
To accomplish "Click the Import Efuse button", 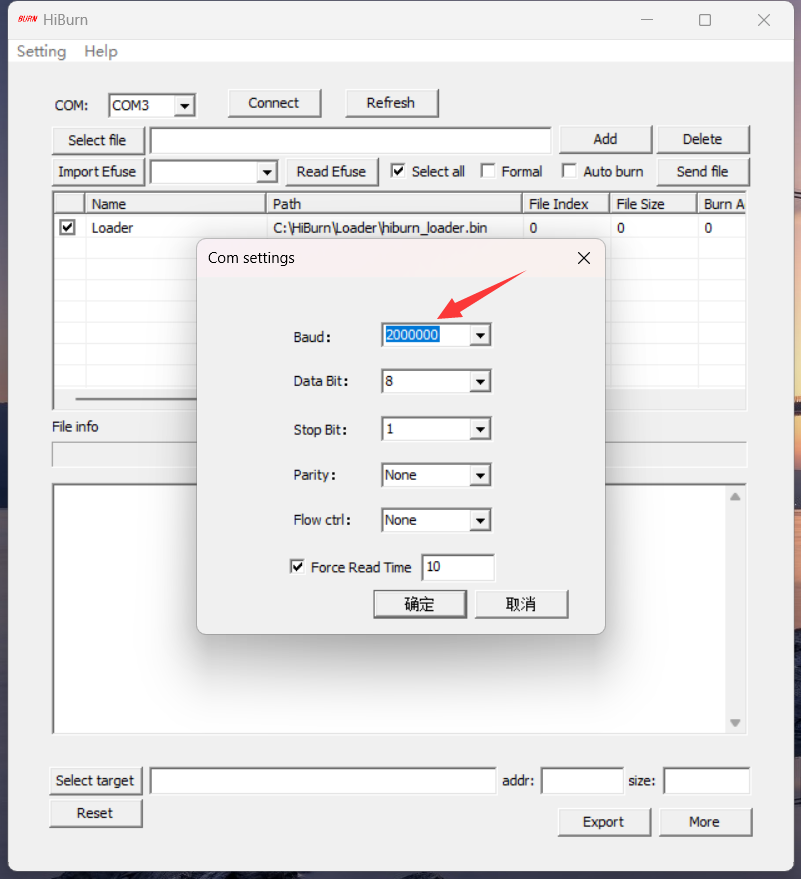I will click(x=98, y=172).
